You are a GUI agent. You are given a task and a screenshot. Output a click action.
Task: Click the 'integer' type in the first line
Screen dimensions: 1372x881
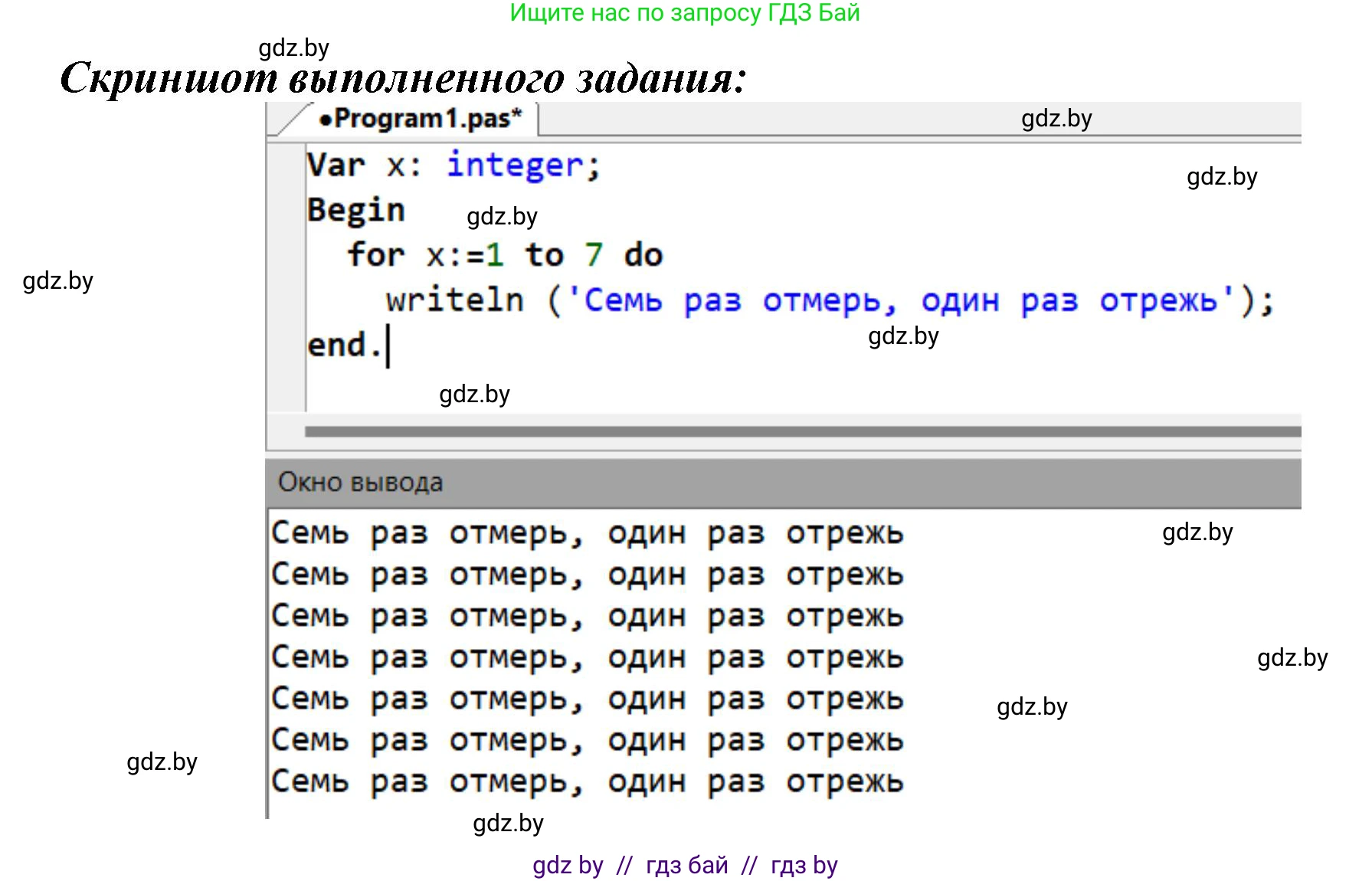tap(516, 165)
